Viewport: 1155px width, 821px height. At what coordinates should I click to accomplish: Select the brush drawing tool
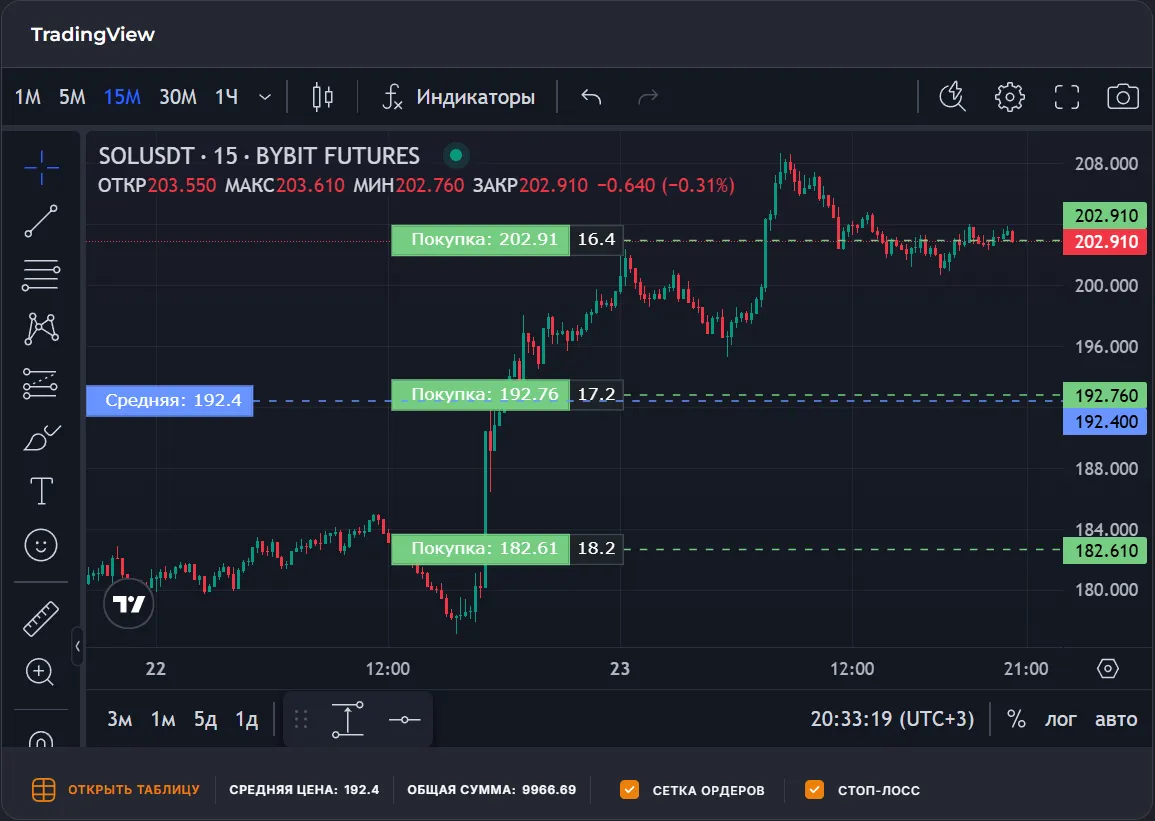(x=41, y=437)
